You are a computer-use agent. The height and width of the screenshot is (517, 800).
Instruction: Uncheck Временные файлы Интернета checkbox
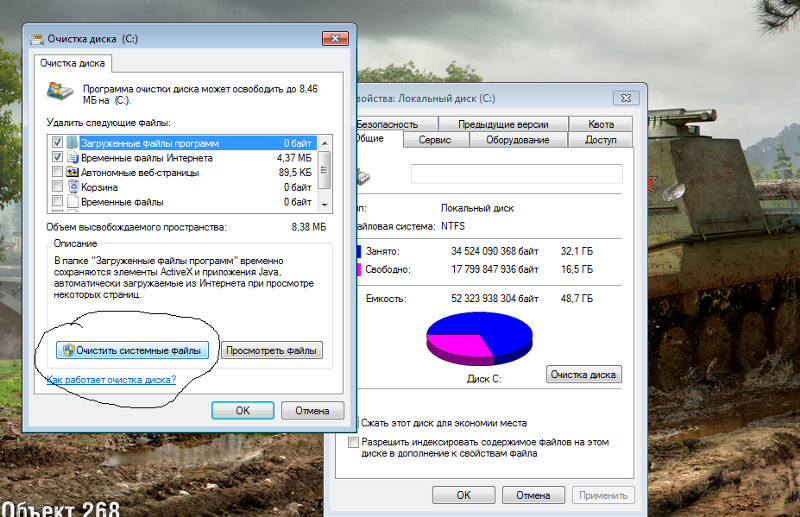(57, 157)
